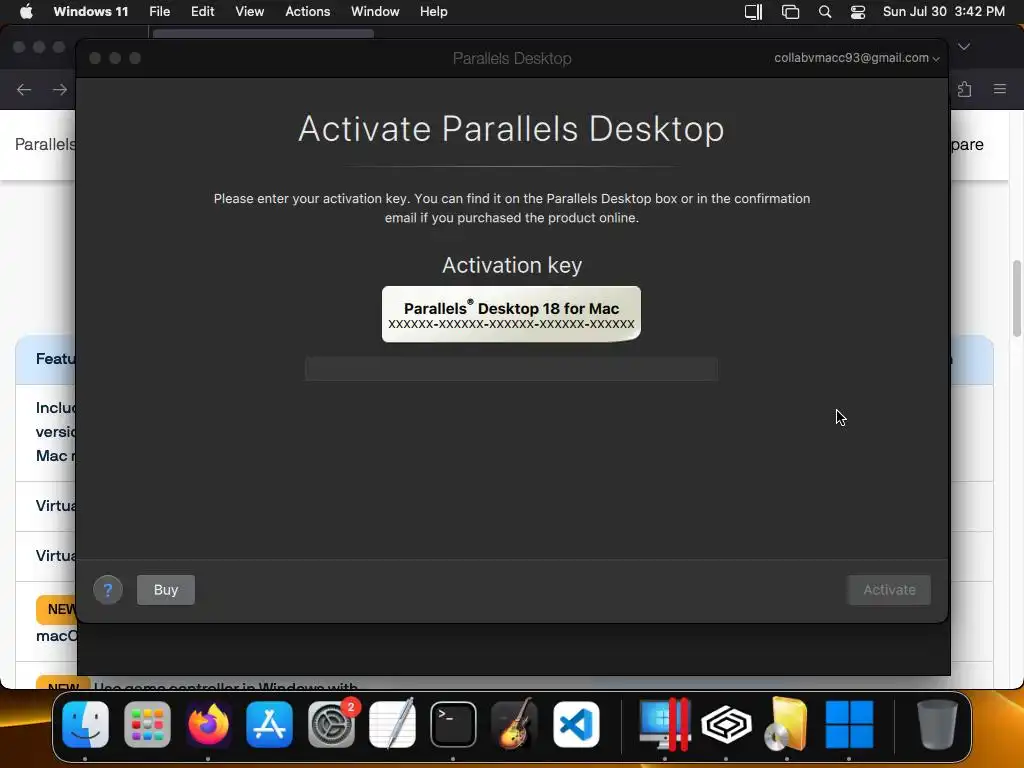Click the help question mark button
The width and height of the screenshot is (1024, 768).
tap(108, 590)
